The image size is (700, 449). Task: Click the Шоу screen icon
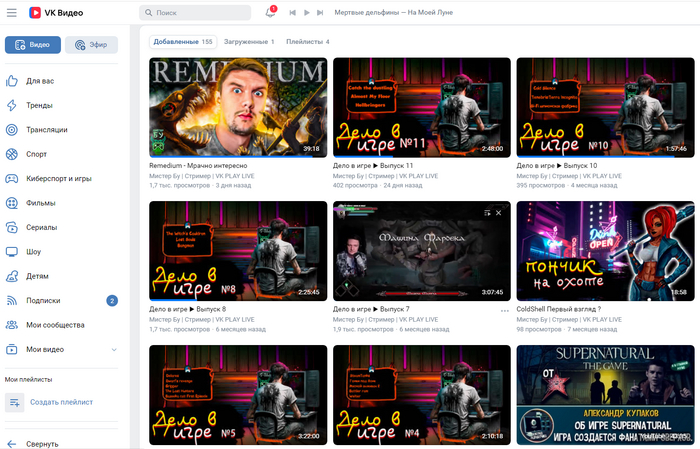click(x=12, y=252)
